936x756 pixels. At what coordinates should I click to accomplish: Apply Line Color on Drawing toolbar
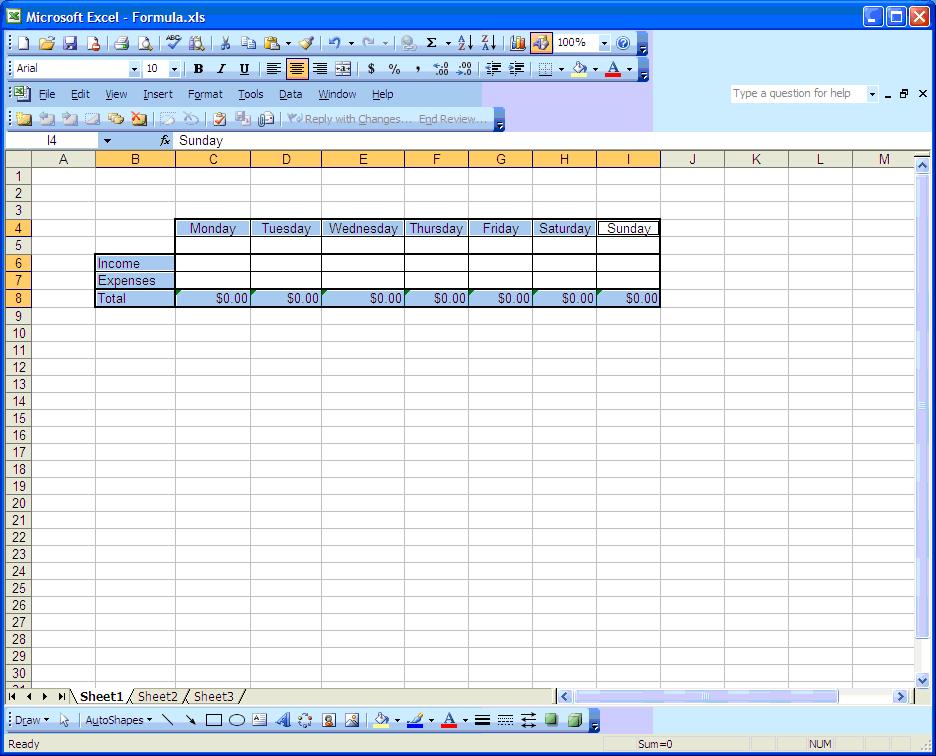point(415,720)
